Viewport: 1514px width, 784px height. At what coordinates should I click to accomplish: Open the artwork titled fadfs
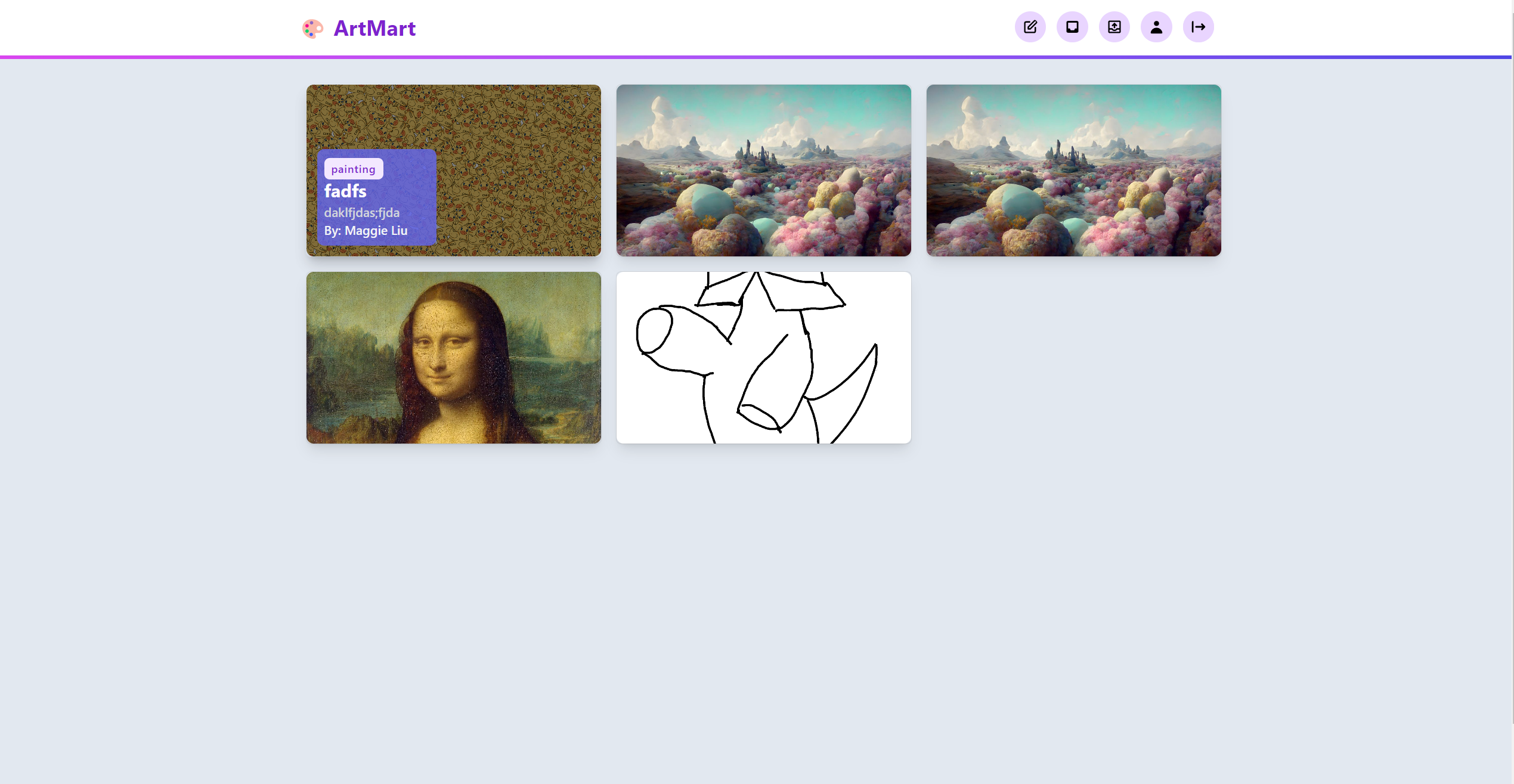pos(345,191)
